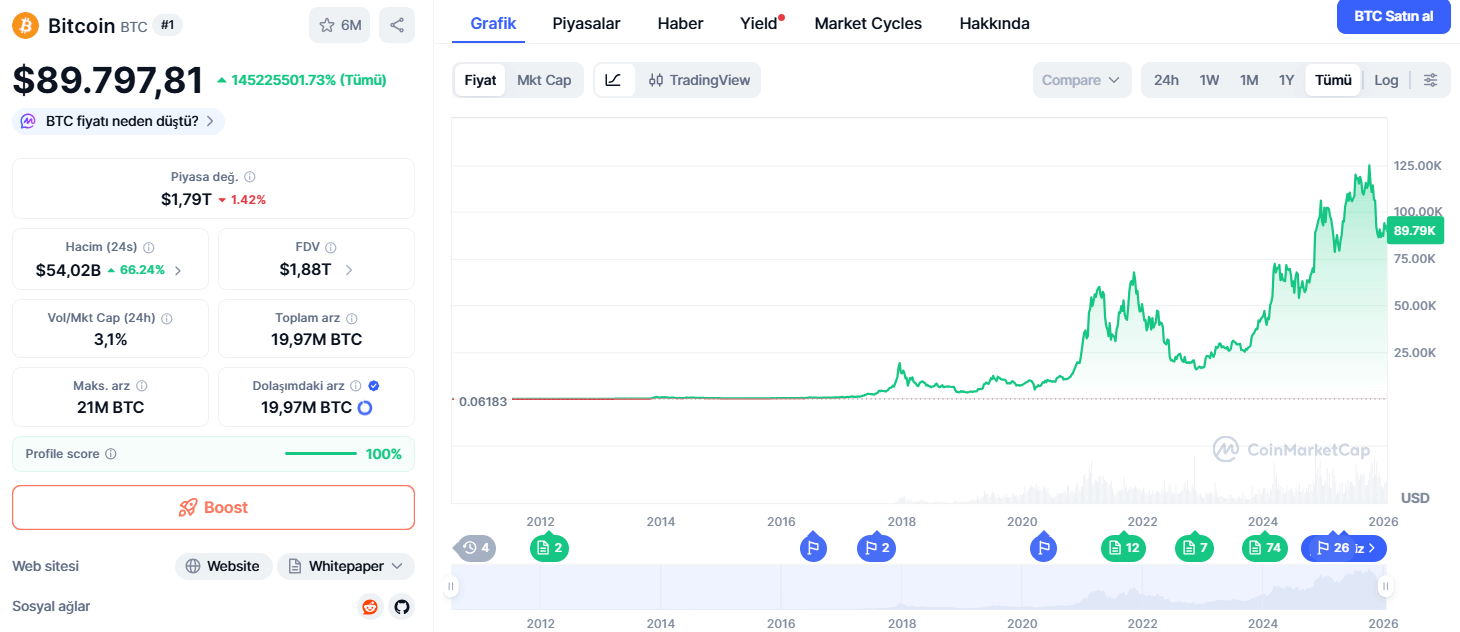Click the Boost button
Image resolution: width=1460 pixels, height=632 pixels.
(x=213, y=507)
